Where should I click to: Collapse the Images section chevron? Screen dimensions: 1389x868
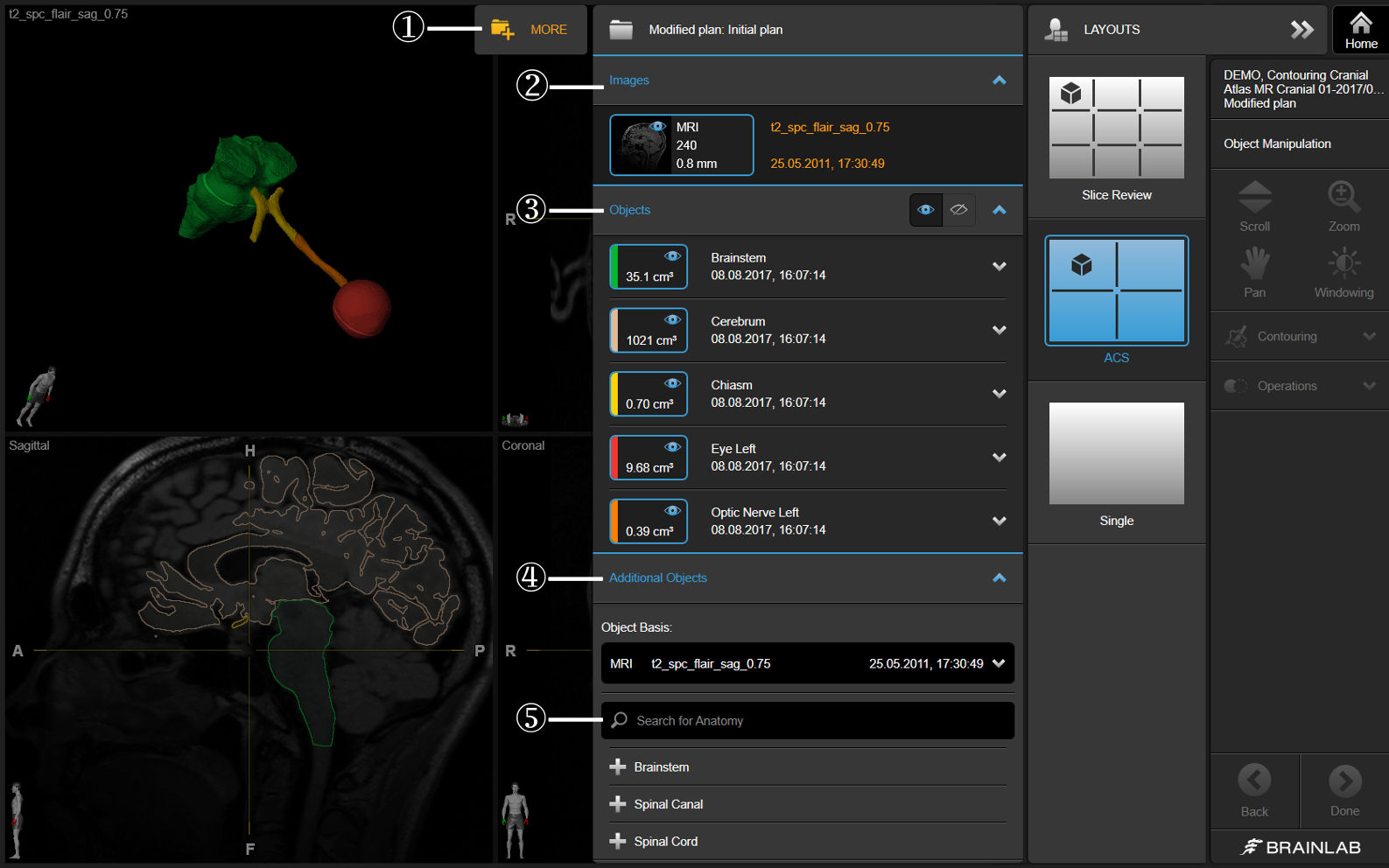tap(1000, 80)
